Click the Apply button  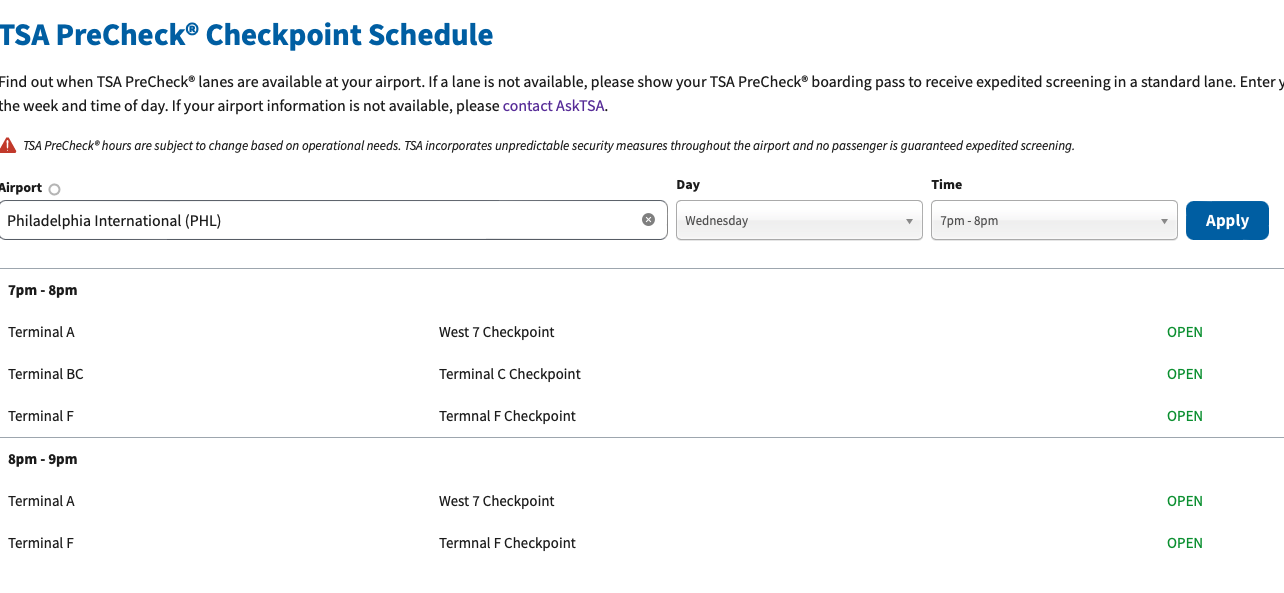tap(1227, 221)
